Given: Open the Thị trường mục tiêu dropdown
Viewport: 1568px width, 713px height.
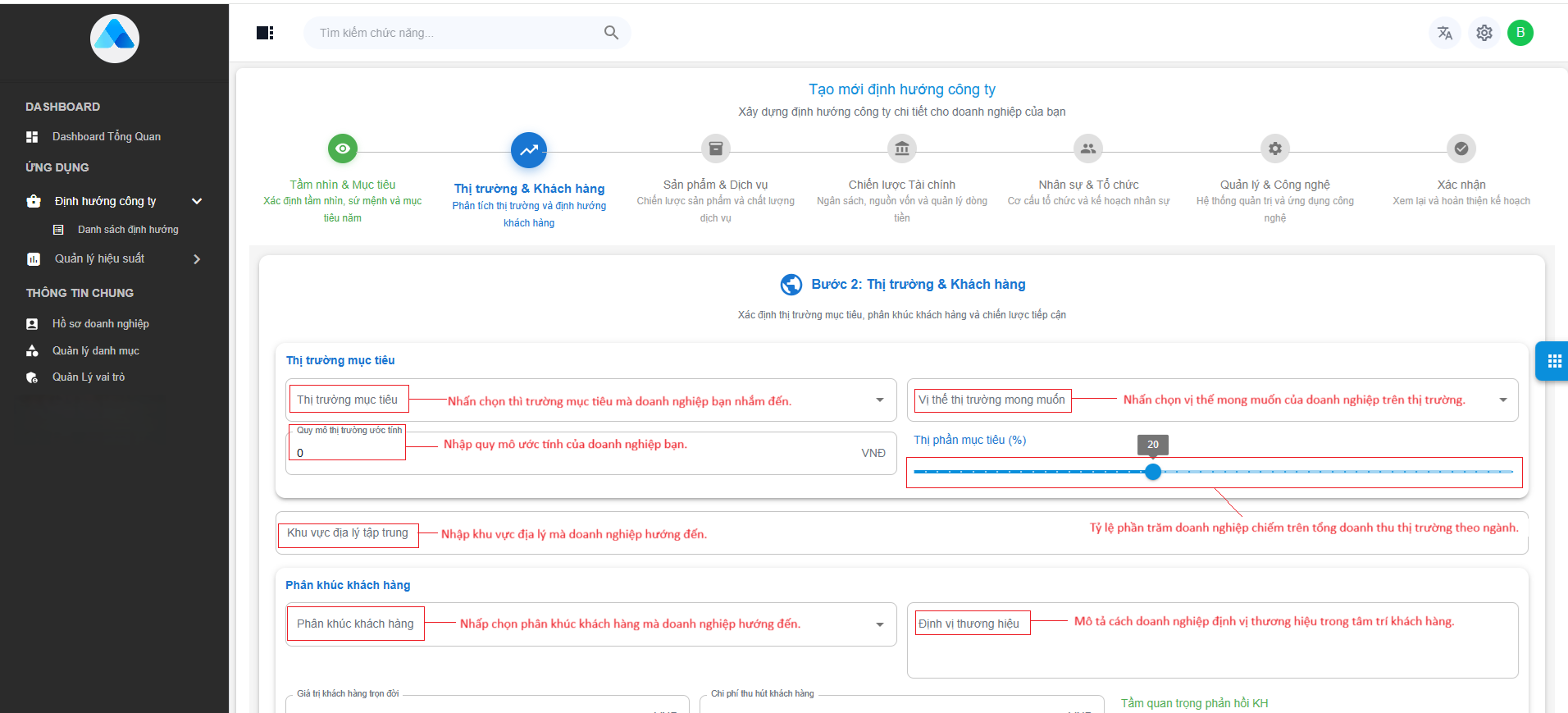Looking at the screenshot, I should (879, 400).
